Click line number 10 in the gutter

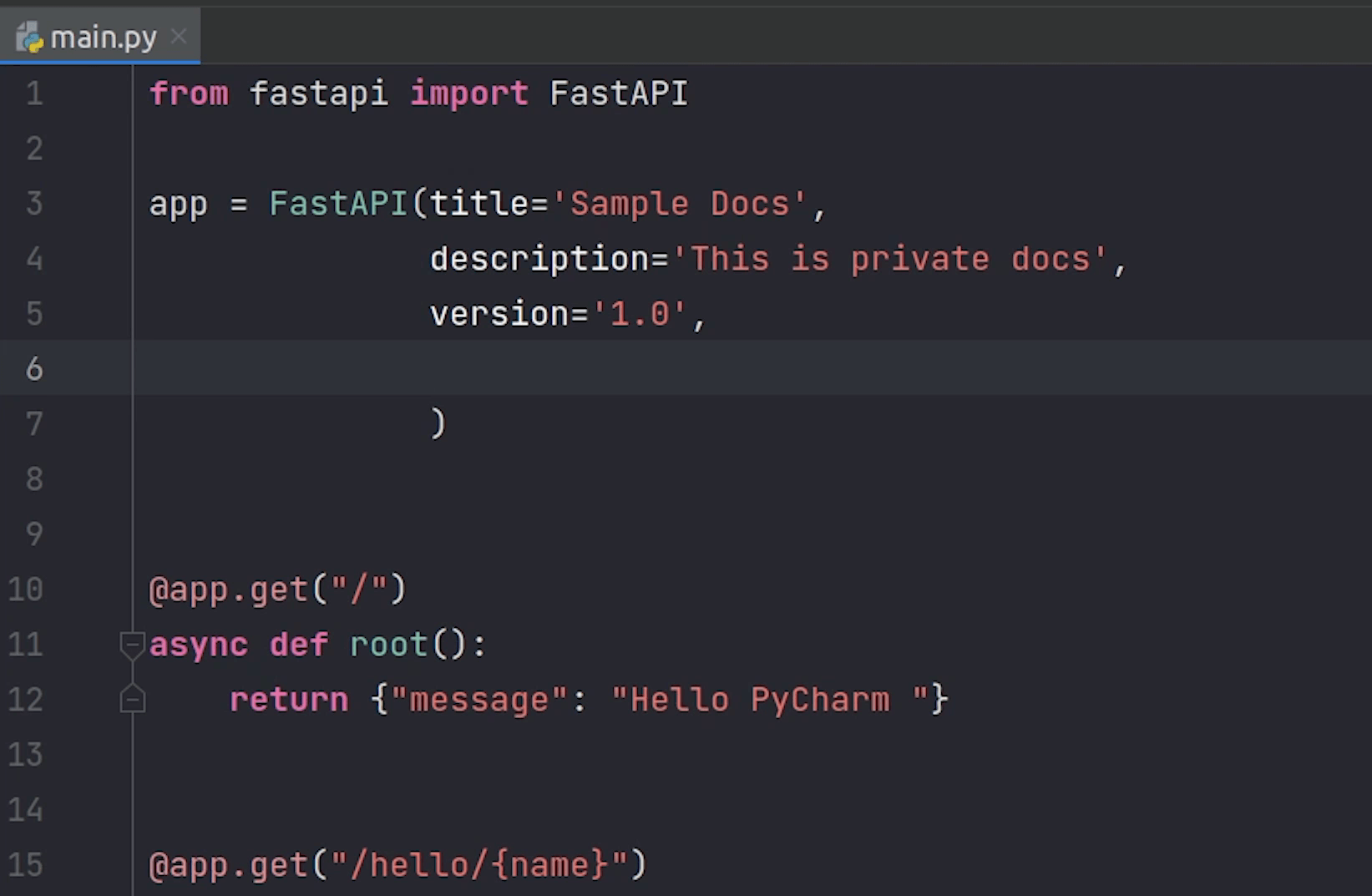[26, 590]
